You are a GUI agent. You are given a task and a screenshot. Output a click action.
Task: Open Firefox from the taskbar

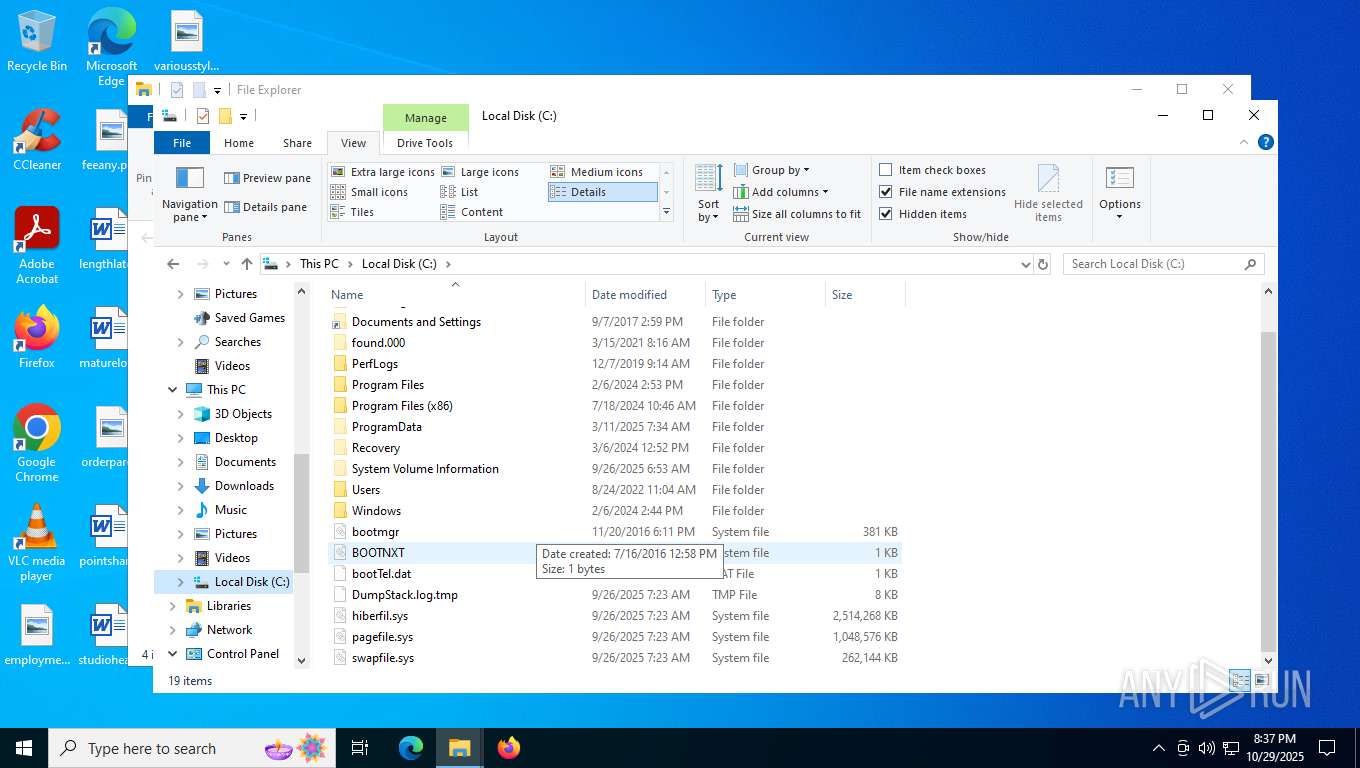509,747
